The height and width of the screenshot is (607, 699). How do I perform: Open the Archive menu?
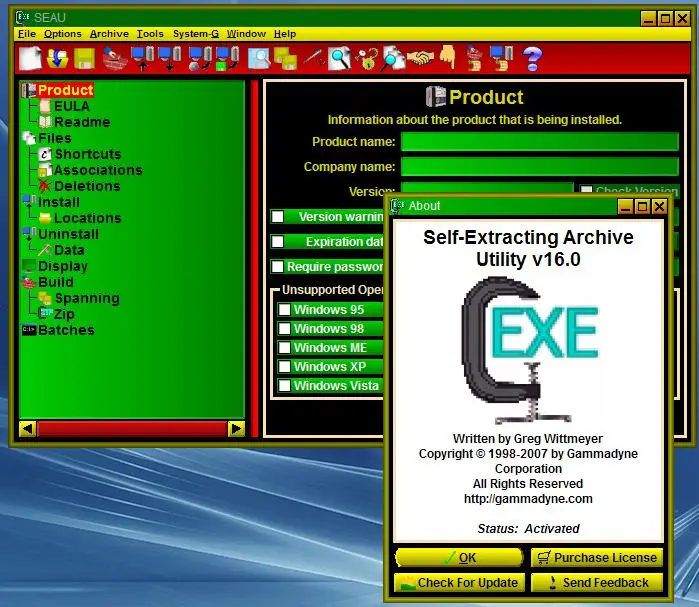(x=109, y=34)
